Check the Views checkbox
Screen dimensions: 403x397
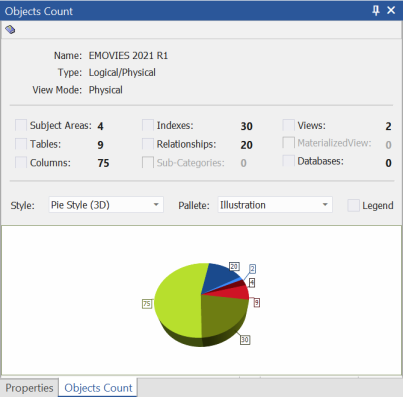pos(289,125)
